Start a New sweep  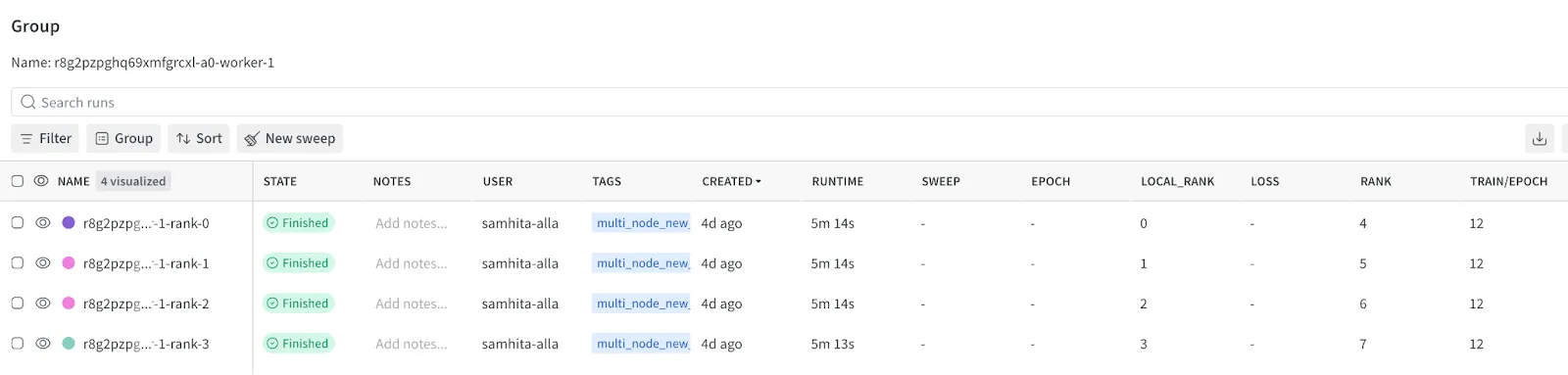point(290,139)
